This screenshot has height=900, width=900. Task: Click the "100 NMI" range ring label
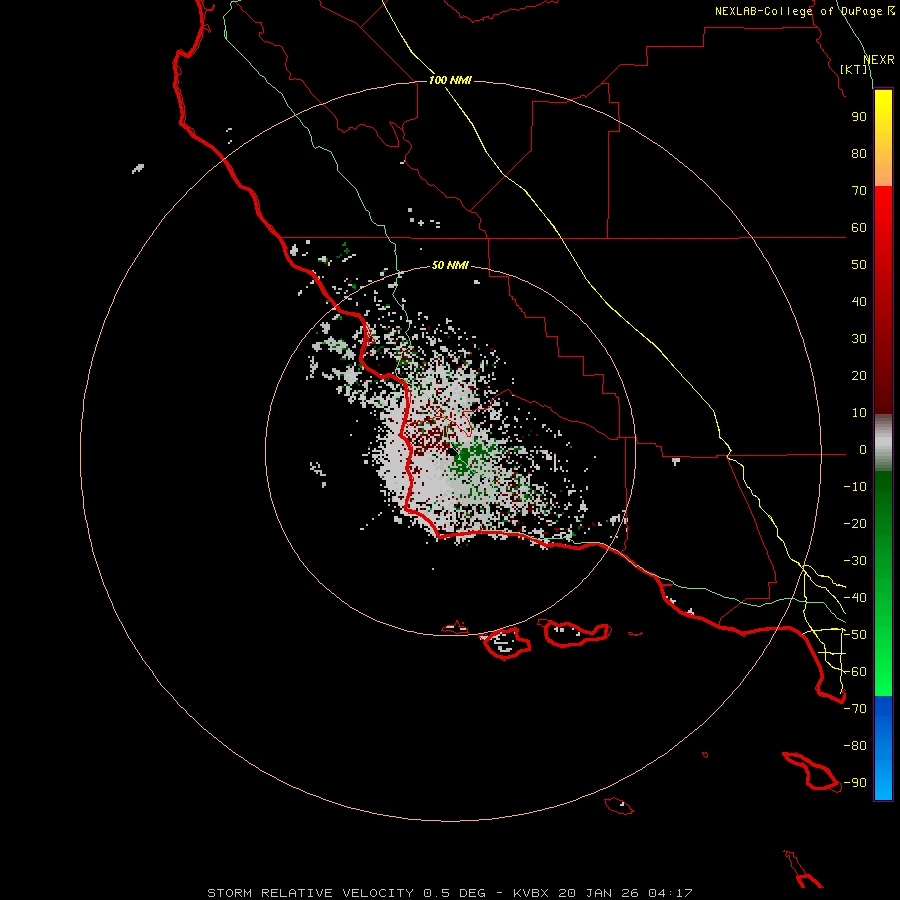(450, 80)
